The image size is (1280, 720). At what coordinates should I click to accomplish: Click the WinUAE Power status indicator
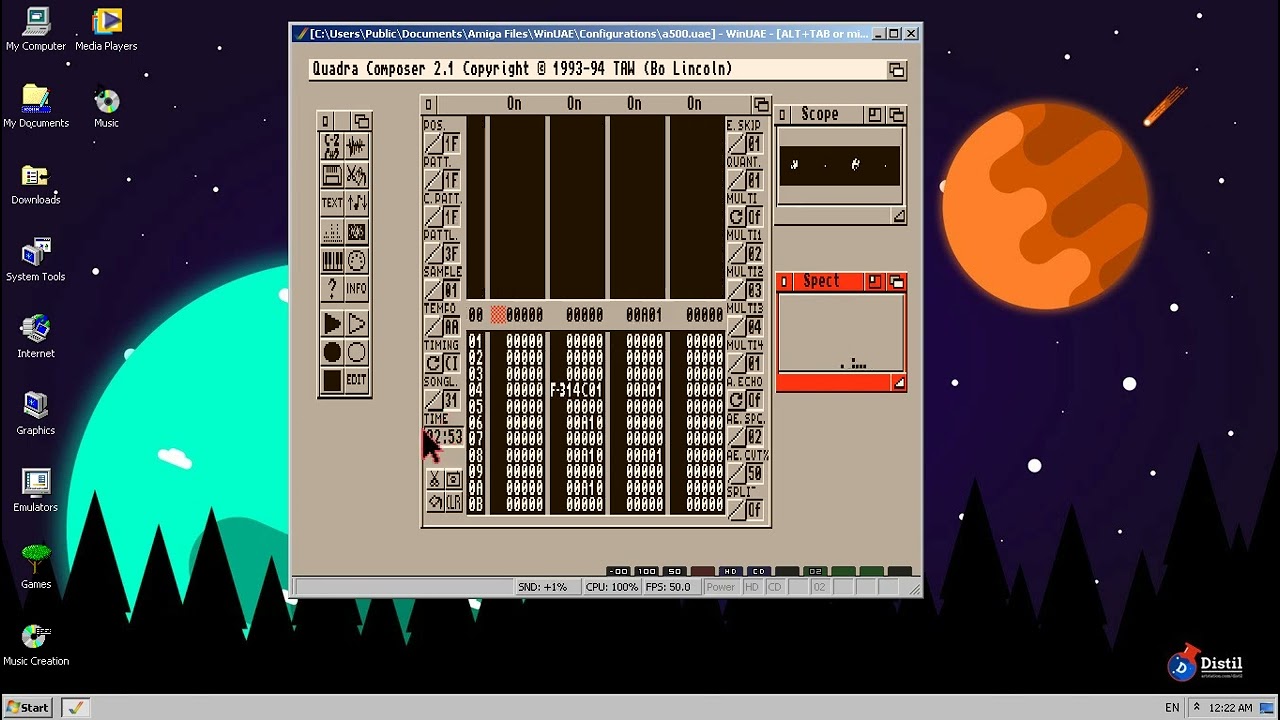(721, 587)
